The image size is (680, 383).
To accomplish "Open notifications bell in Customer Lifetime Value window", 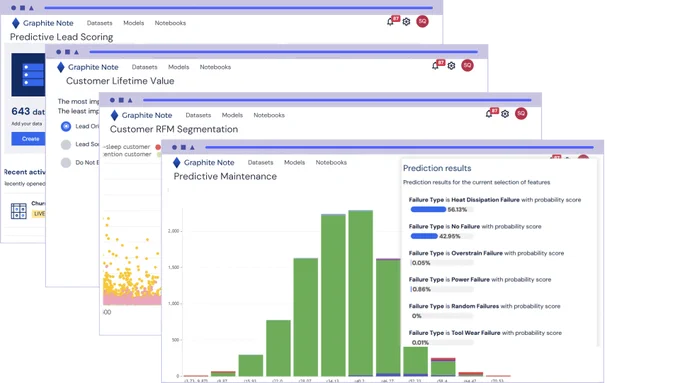I will pos(435,66).
